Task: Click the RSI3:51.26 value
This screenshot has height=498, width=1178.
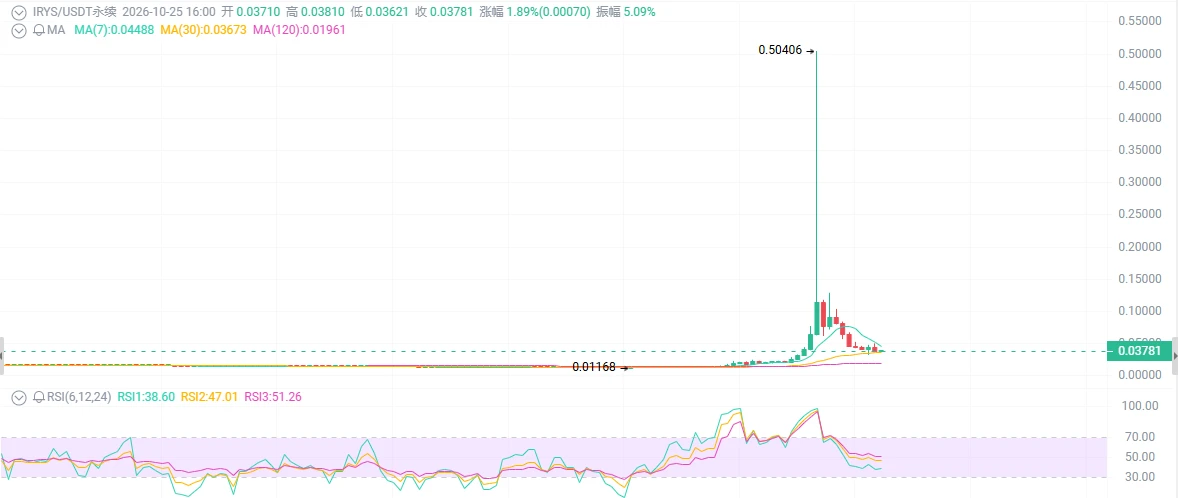Action: 272,397
